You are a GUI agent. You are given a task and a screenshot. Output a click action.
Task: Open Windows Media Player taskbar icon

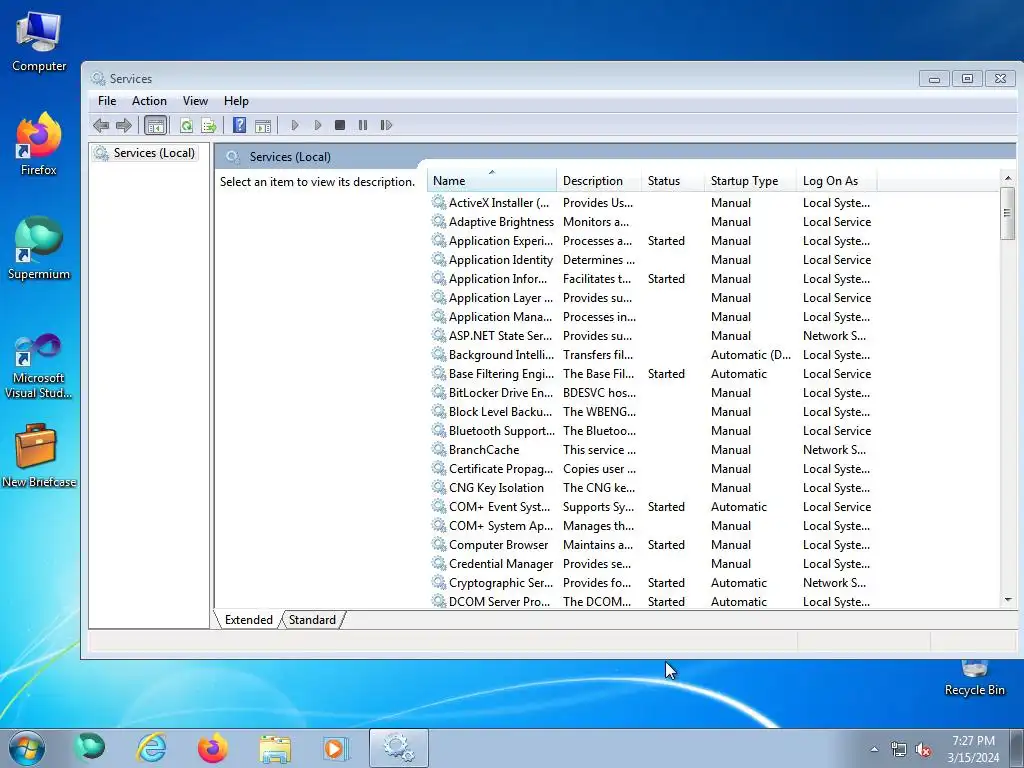click(336, 748)
